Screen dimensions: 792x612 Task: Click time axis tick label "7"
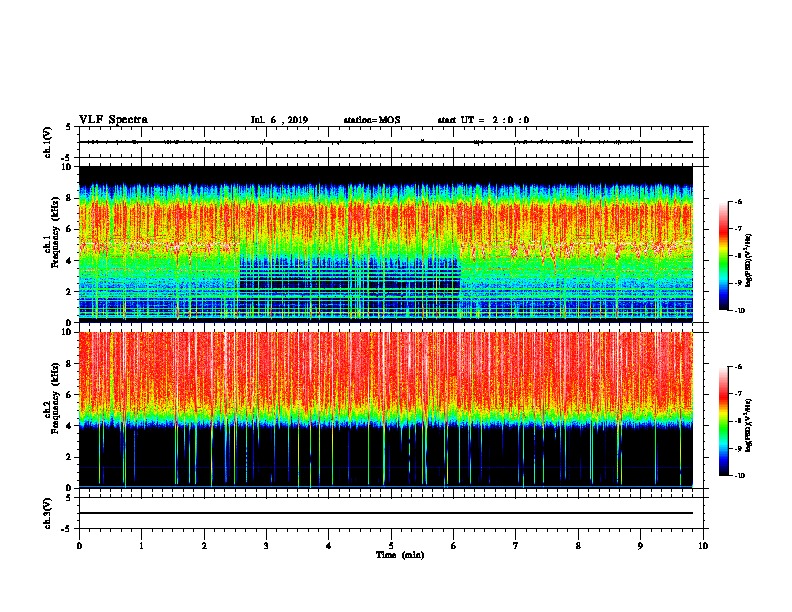(x=516, y=546)
